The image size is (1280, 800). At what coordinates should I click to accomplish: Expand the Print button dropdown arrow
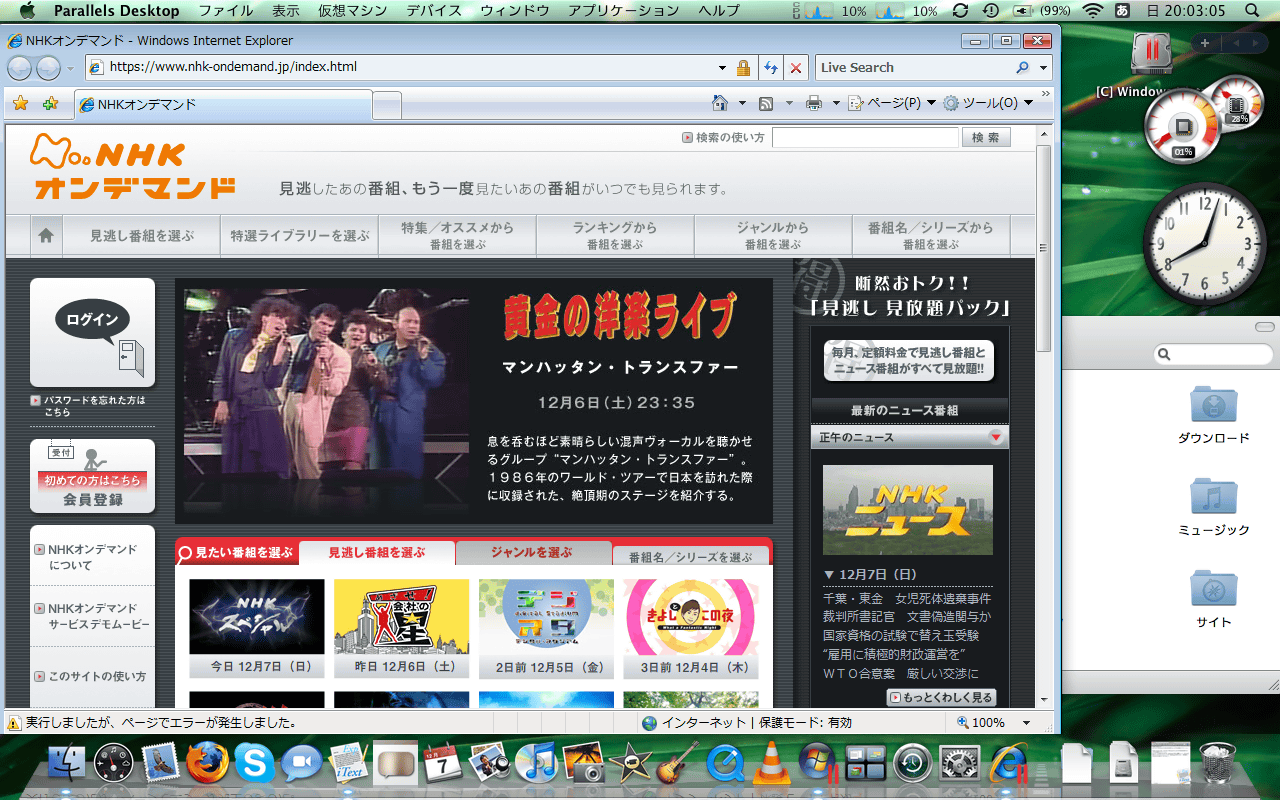point(836,103)
